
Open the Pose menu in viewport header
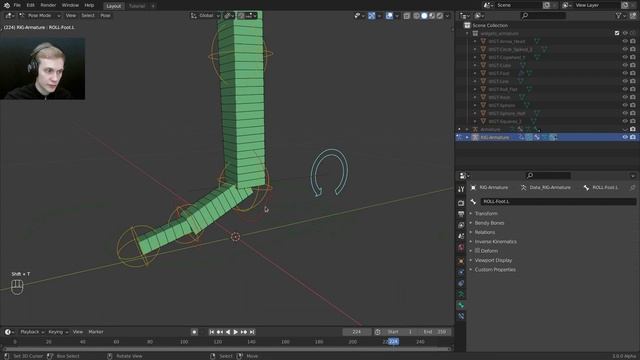(105, 16)
